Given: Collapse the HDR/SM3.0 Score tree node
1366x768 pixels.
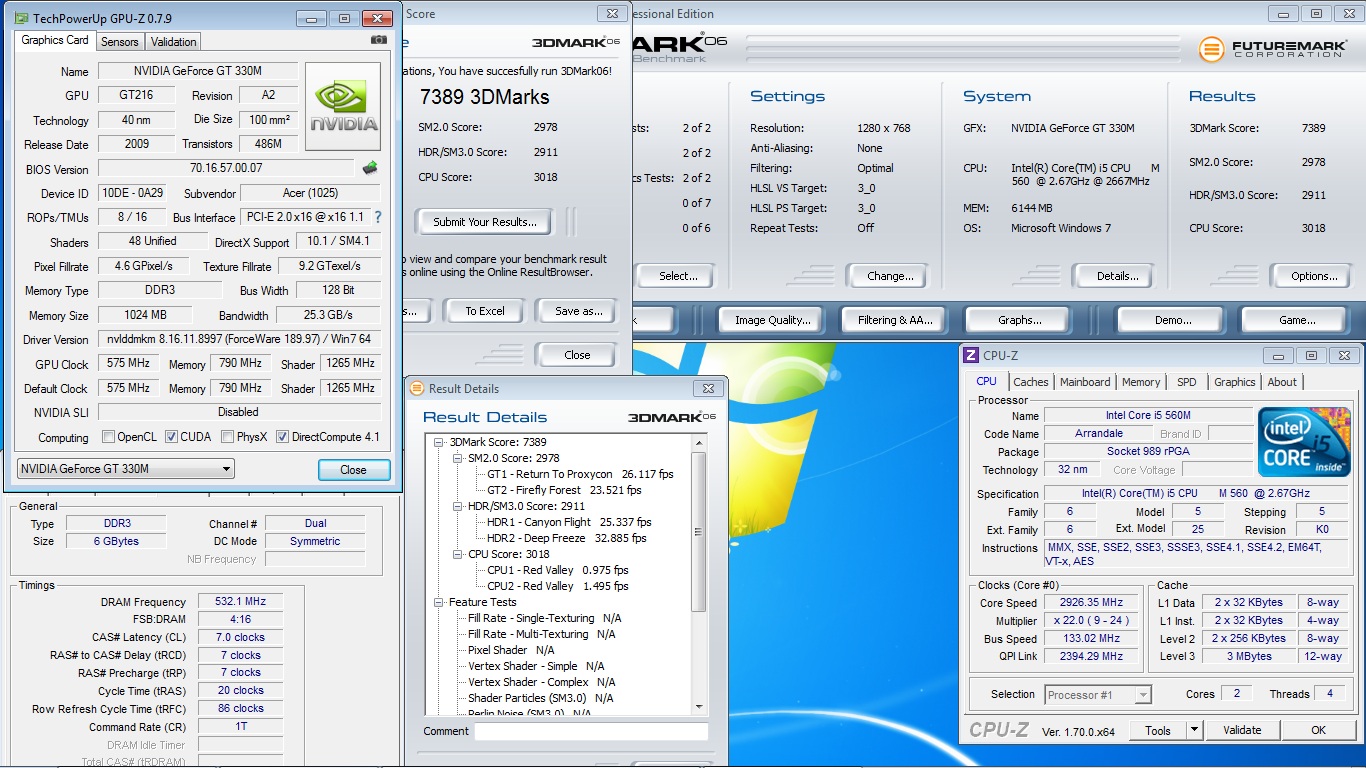Looking at the screenshot, I should [458, 506].
